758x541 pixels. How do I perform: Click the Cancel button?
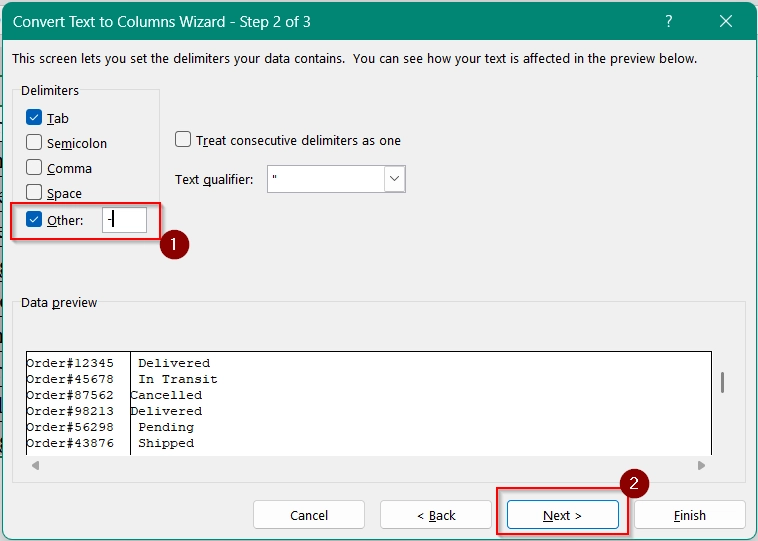[308, 515]
